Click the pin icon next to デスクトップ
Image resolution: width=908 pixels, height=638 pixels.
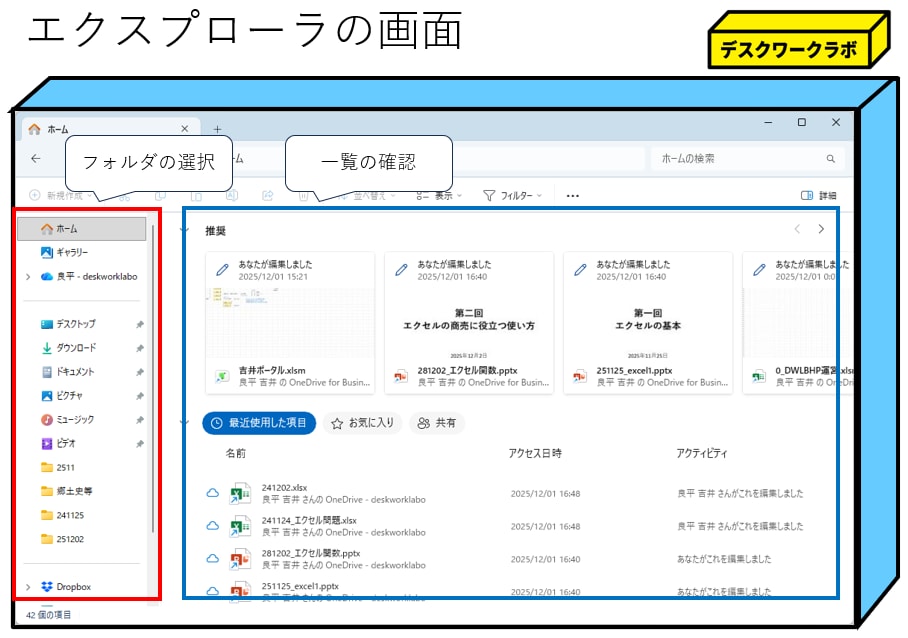click(140, 325)
